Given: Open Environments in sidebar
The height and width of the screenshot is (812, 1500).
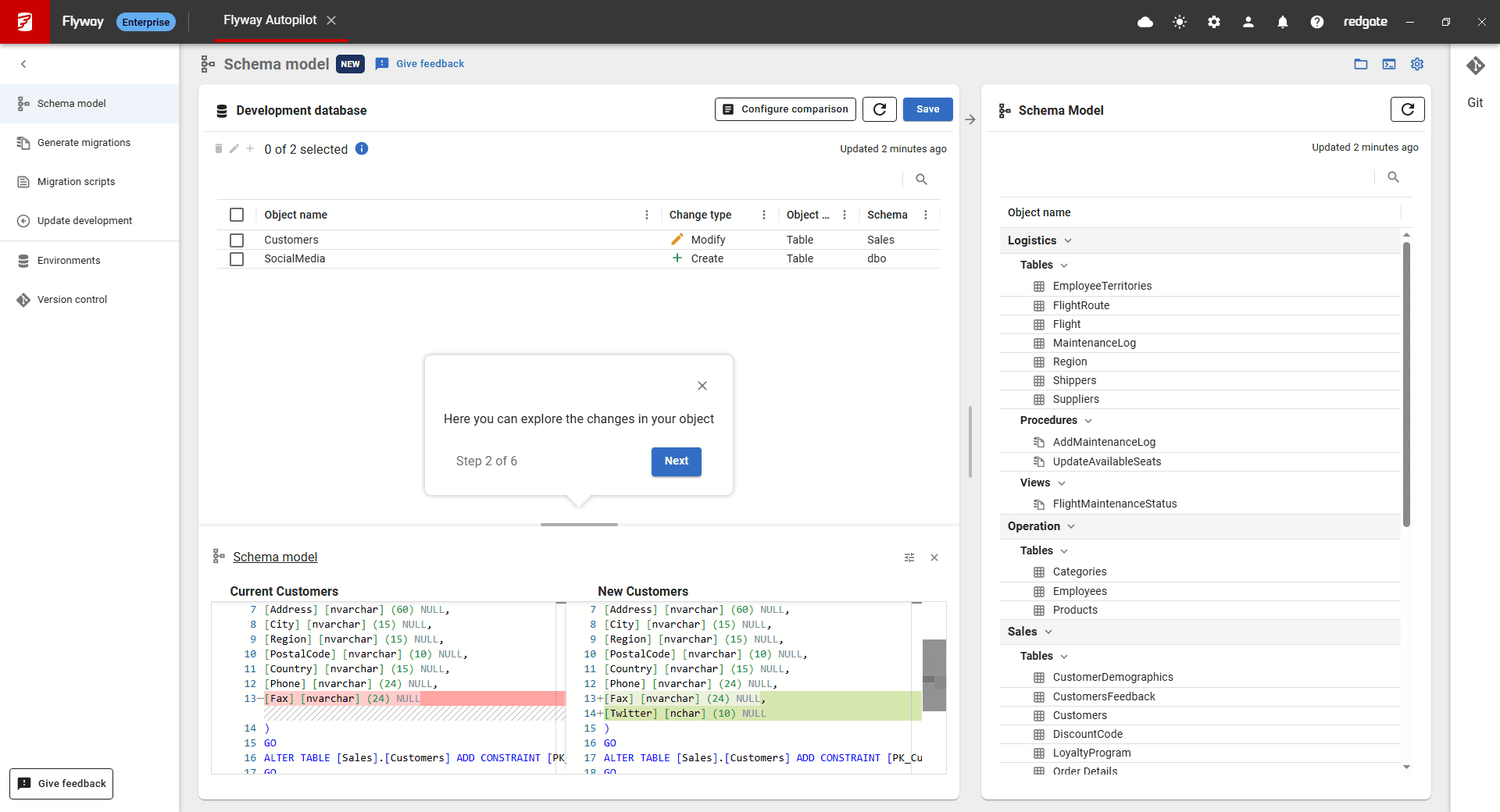Looking at the screenshot, I should tap(90, 261).
